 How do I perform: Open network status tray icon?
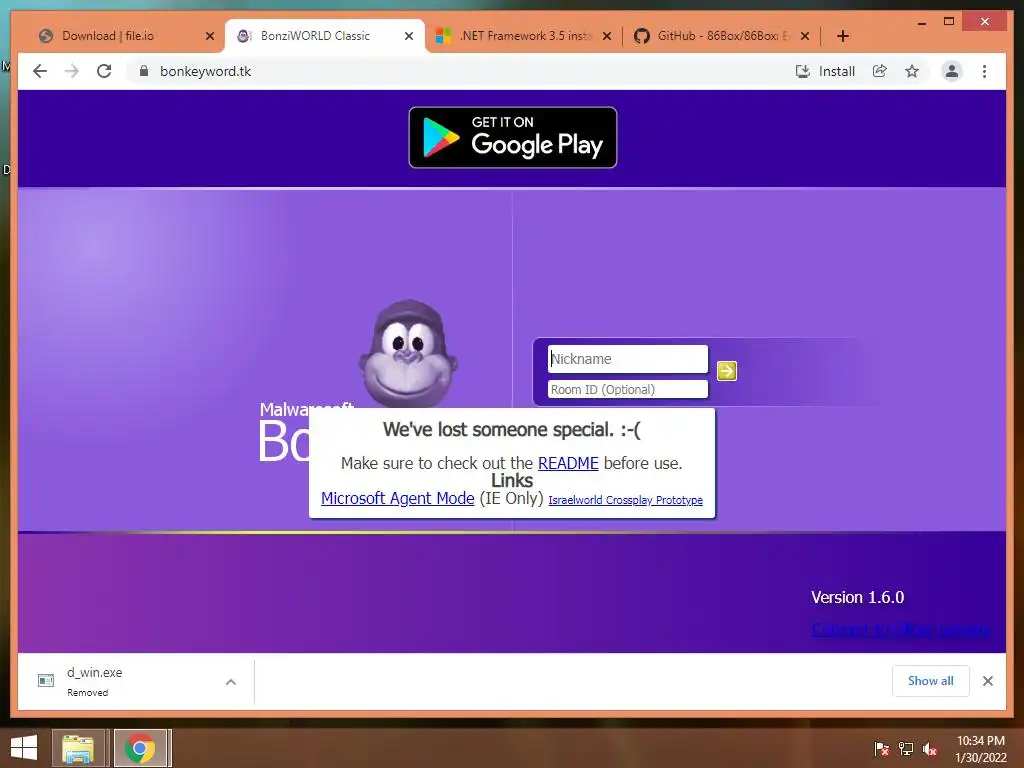click(x=906, y=748)
